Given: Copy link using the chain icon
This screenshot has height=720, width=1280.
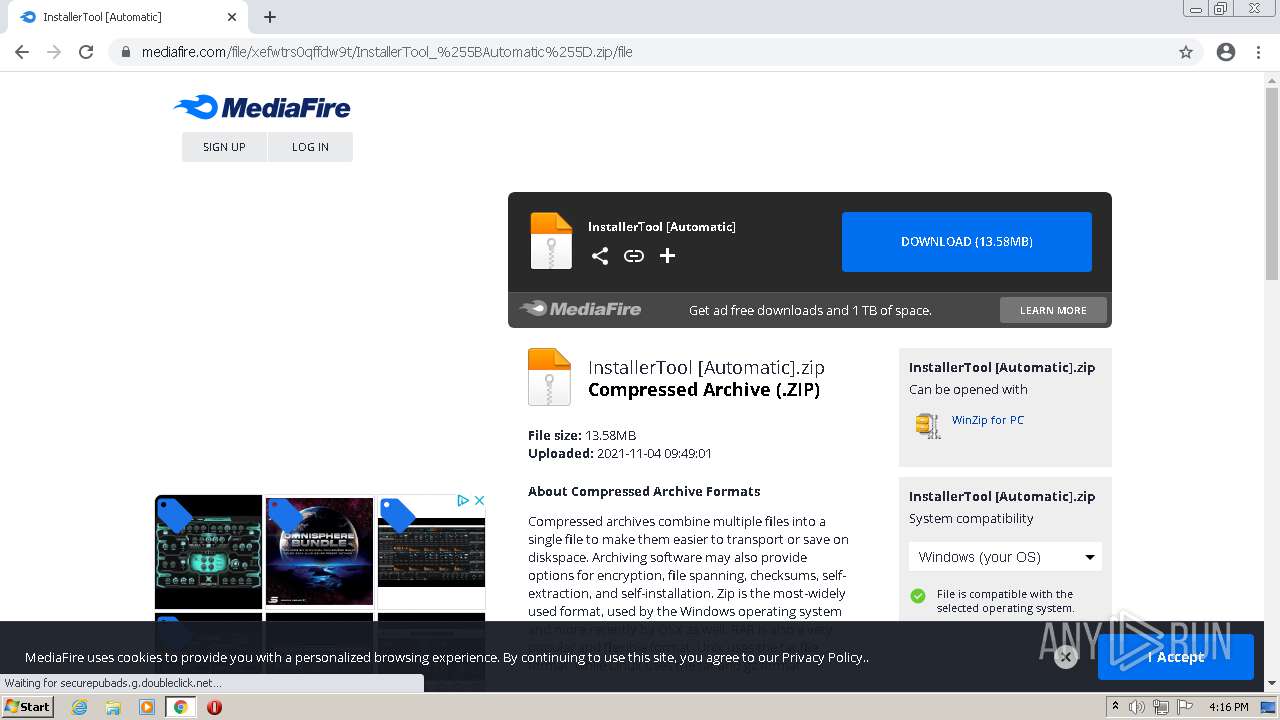Looking at the screenshot, I should click(634, 256).
